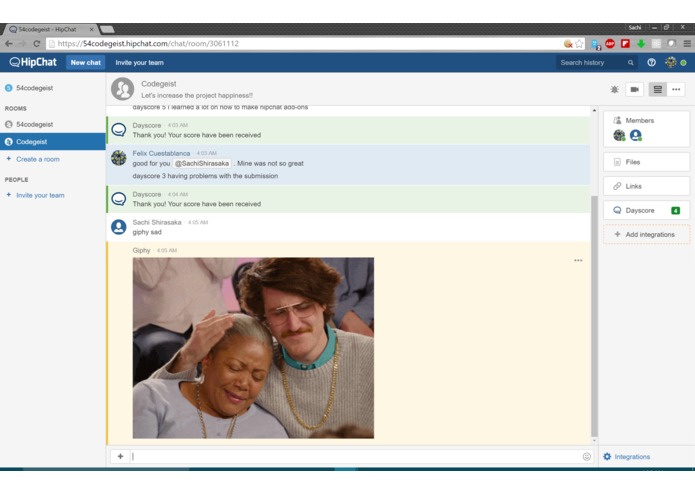Start a video call with camera icon
The height and width of the screenshot is (494, 695).
[x=635, y=89]
